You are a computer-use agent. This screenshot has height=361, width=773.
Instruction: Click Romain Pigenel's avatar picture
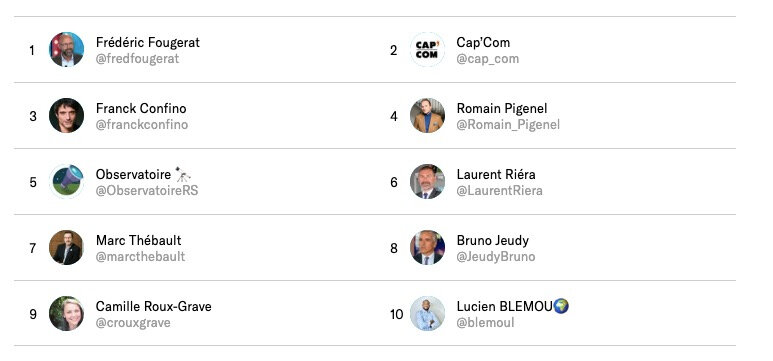pos(427,115)
